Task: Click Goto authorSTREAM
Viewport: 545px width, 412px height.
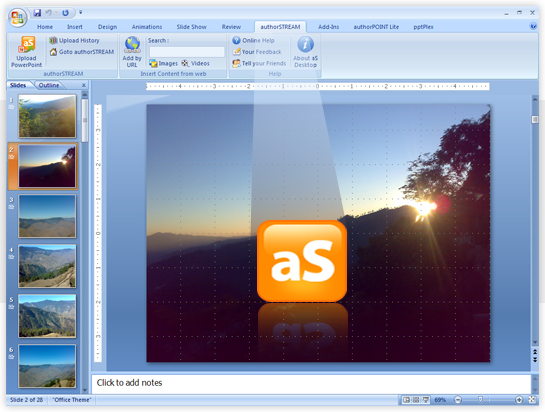Action: 82,52
